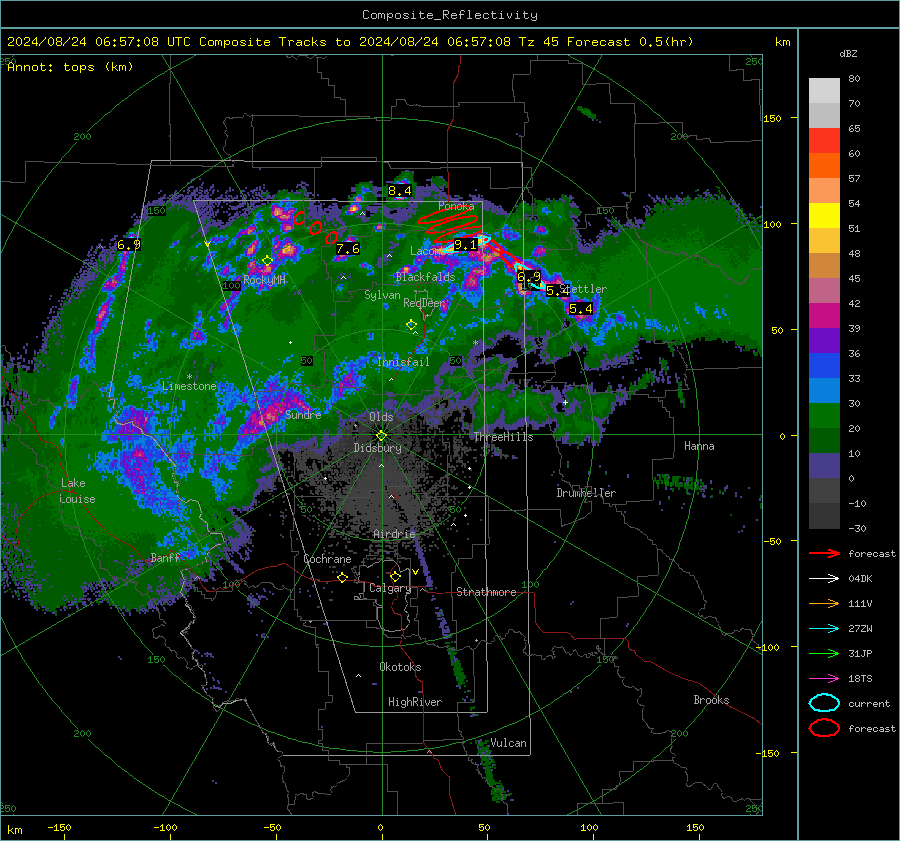Click the red forecast ellipse legend icon

pos(824,728)
